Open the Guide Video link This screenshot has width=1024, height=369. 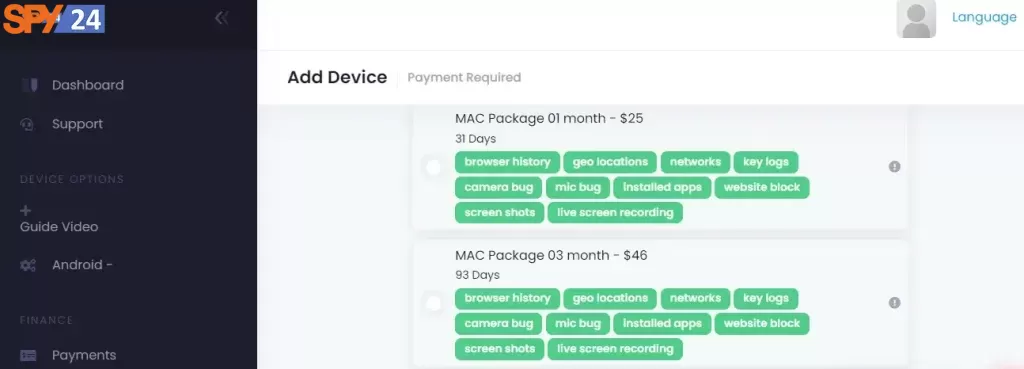[59, 227]
